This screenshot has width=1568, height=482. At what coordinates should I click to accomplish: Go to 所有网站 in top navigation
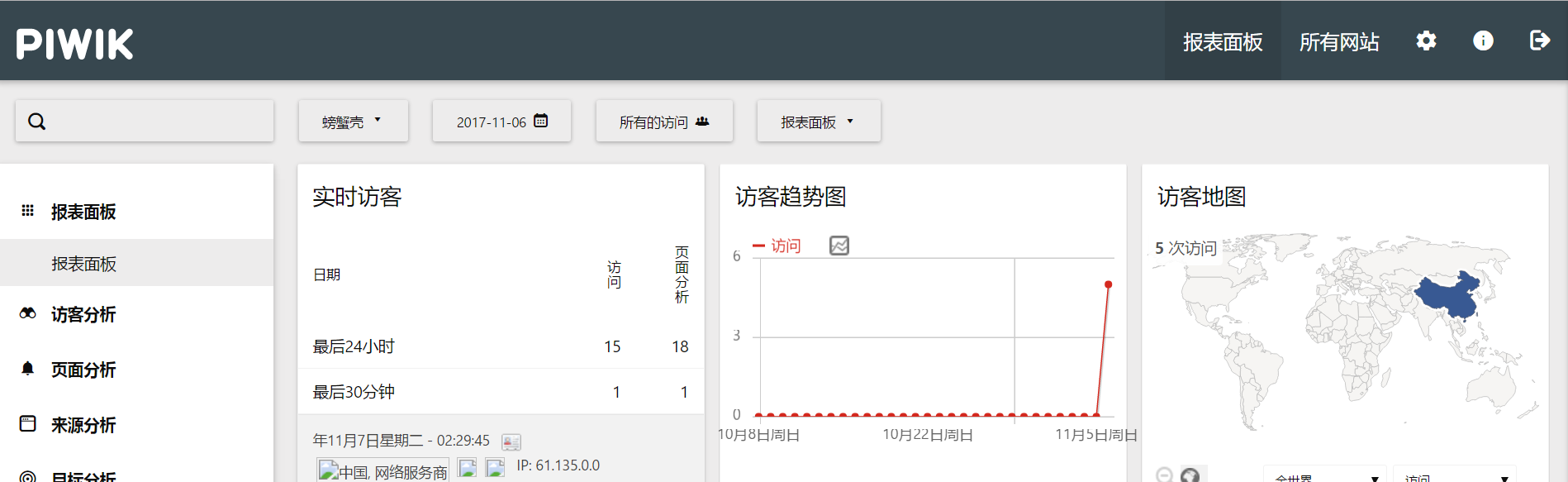tap(1338, 41)
